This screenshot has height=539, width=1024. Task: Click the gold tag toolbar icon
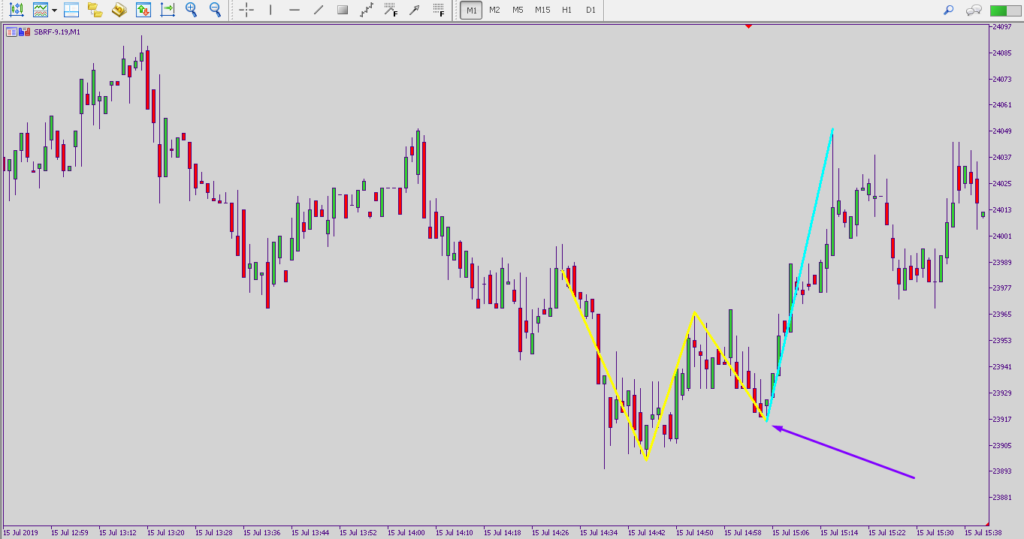(119, 10)
